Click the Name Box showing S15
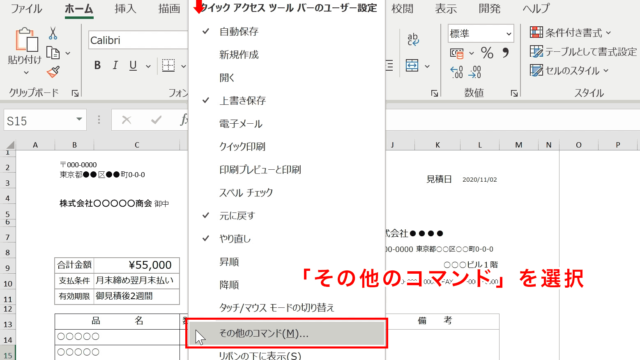The width and height of the screenshot is (640, 360). click(x=39, y=120)
